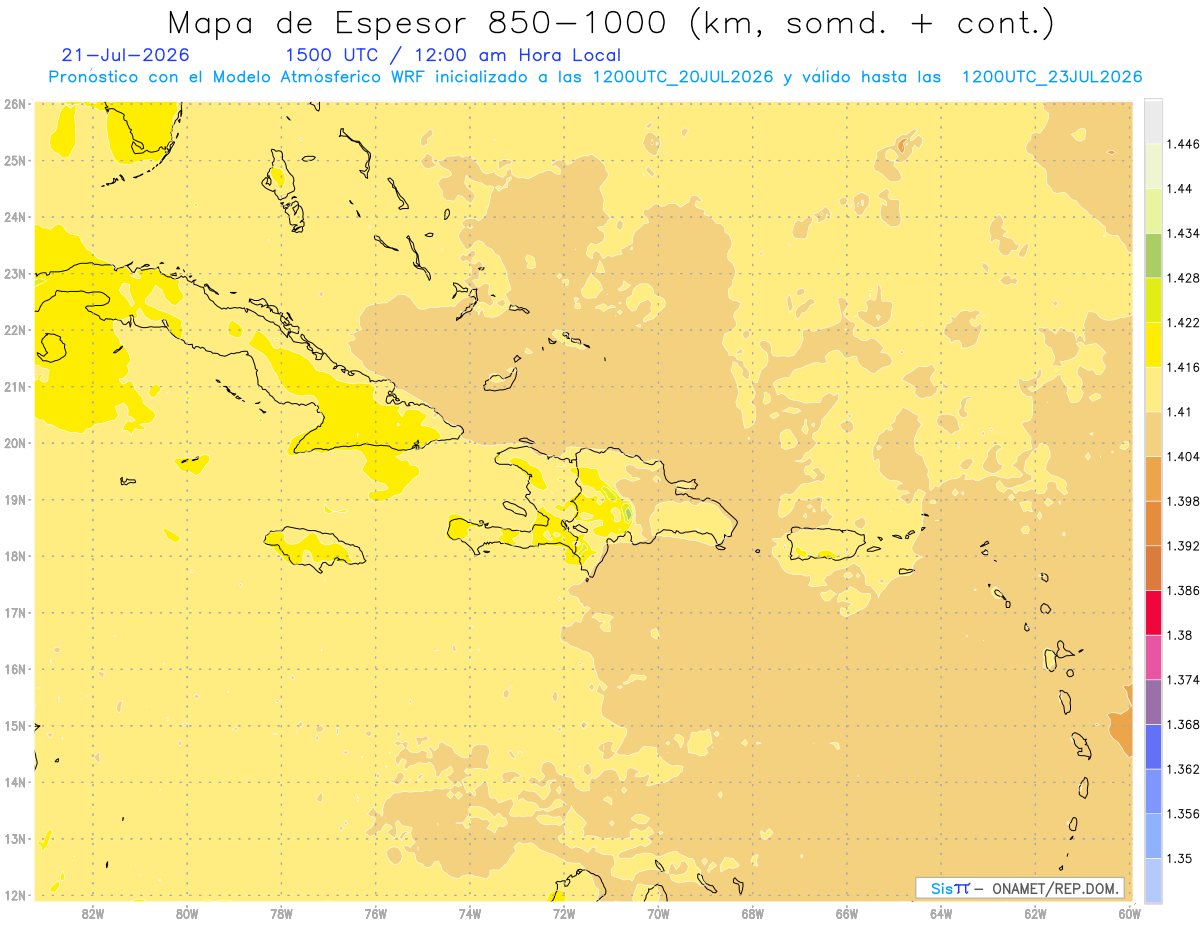Click the validity stamp '1200UTC_23JUL2026'
The image size is (1200, 927).
coord(1052,77)
